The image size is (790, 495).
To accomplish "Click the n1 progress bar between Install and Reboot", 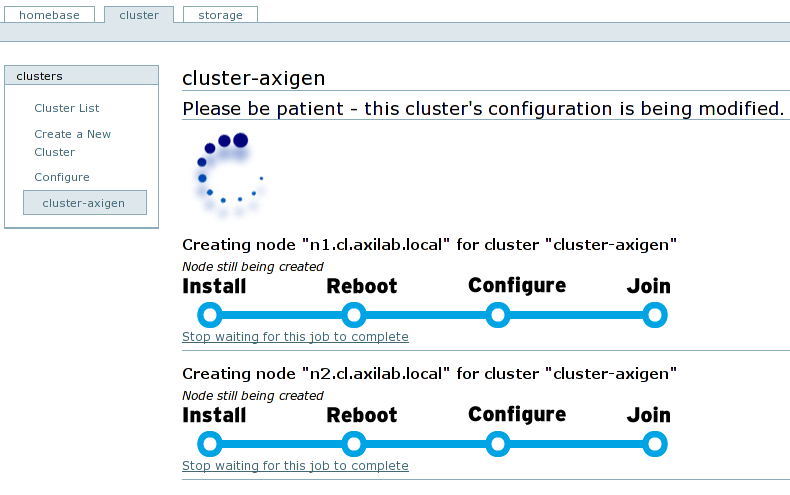I will point(281,315).
